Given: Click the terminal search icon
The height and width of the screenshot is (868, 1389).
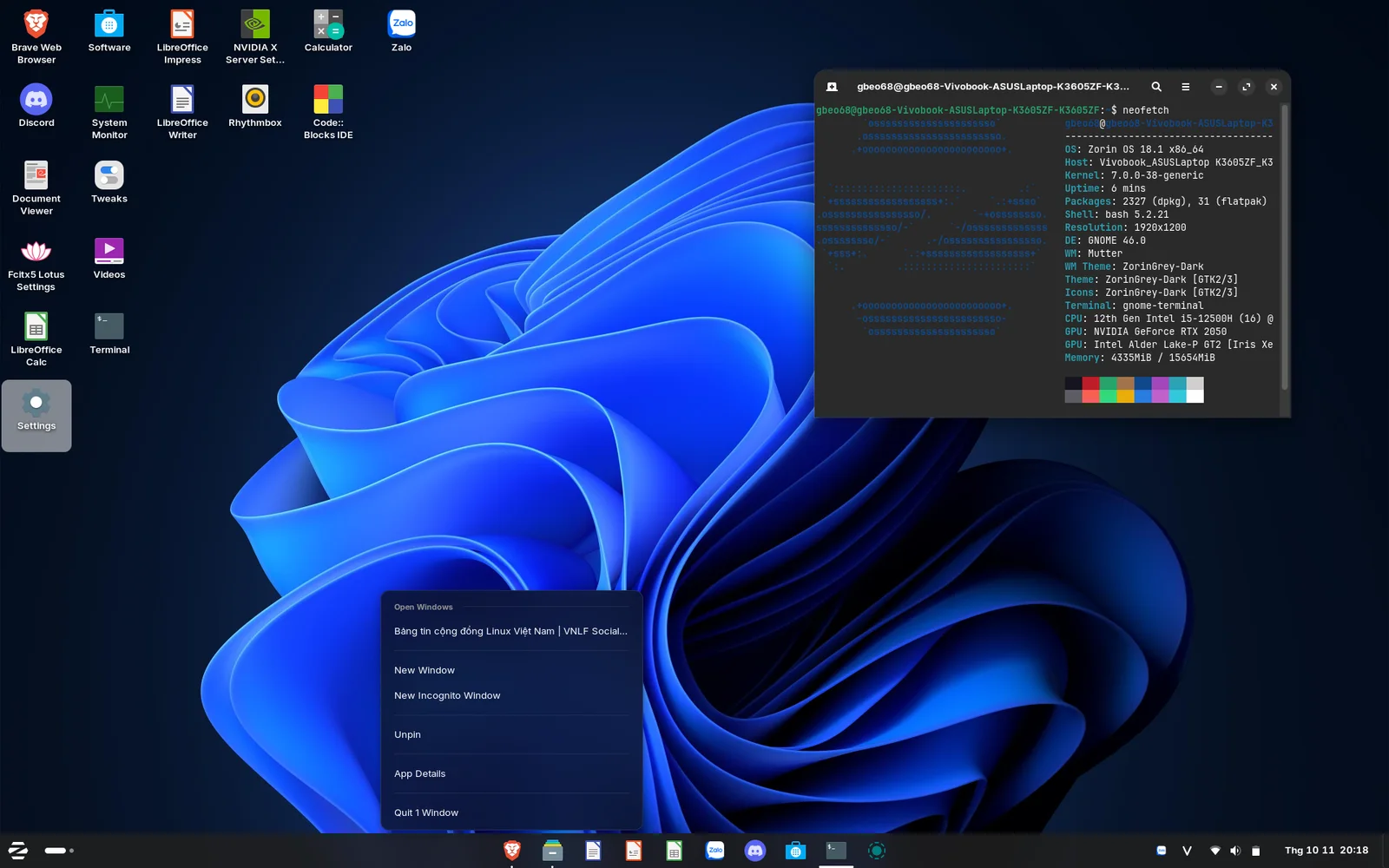Looking at the screenshot, I should 1156,87.
